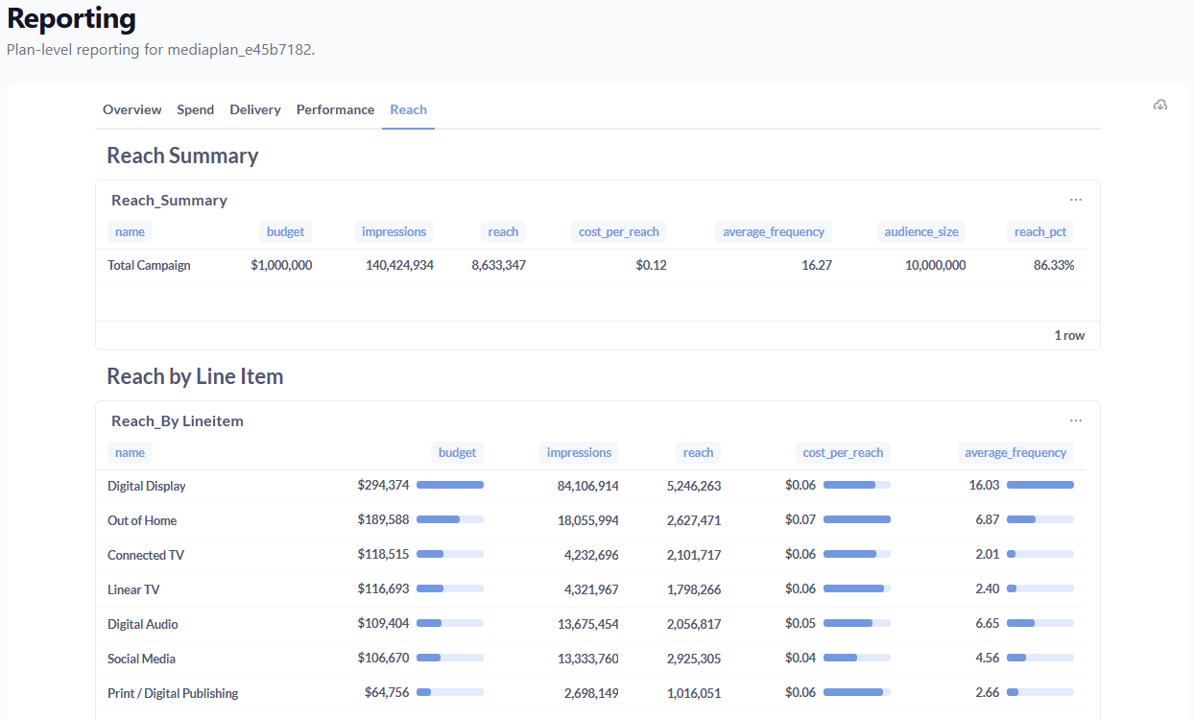Click the $294,374 budget cell
The width and height of the screenshot is (1194, 720).
(x=383, y=485)
